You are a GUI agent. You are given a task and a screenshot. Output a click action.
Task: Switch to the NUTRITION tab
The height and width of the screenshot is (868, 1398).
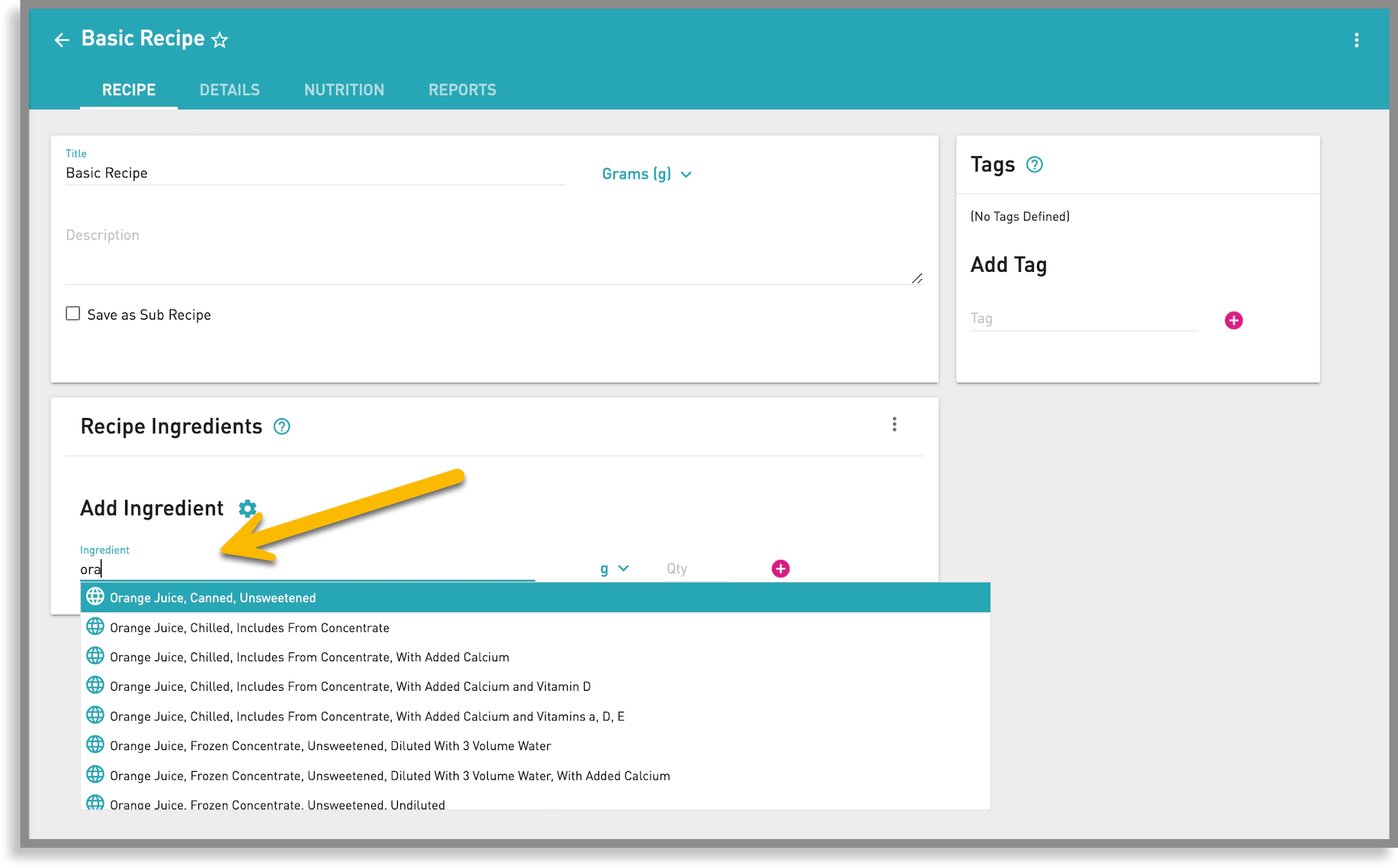click(x=344, y=90)
